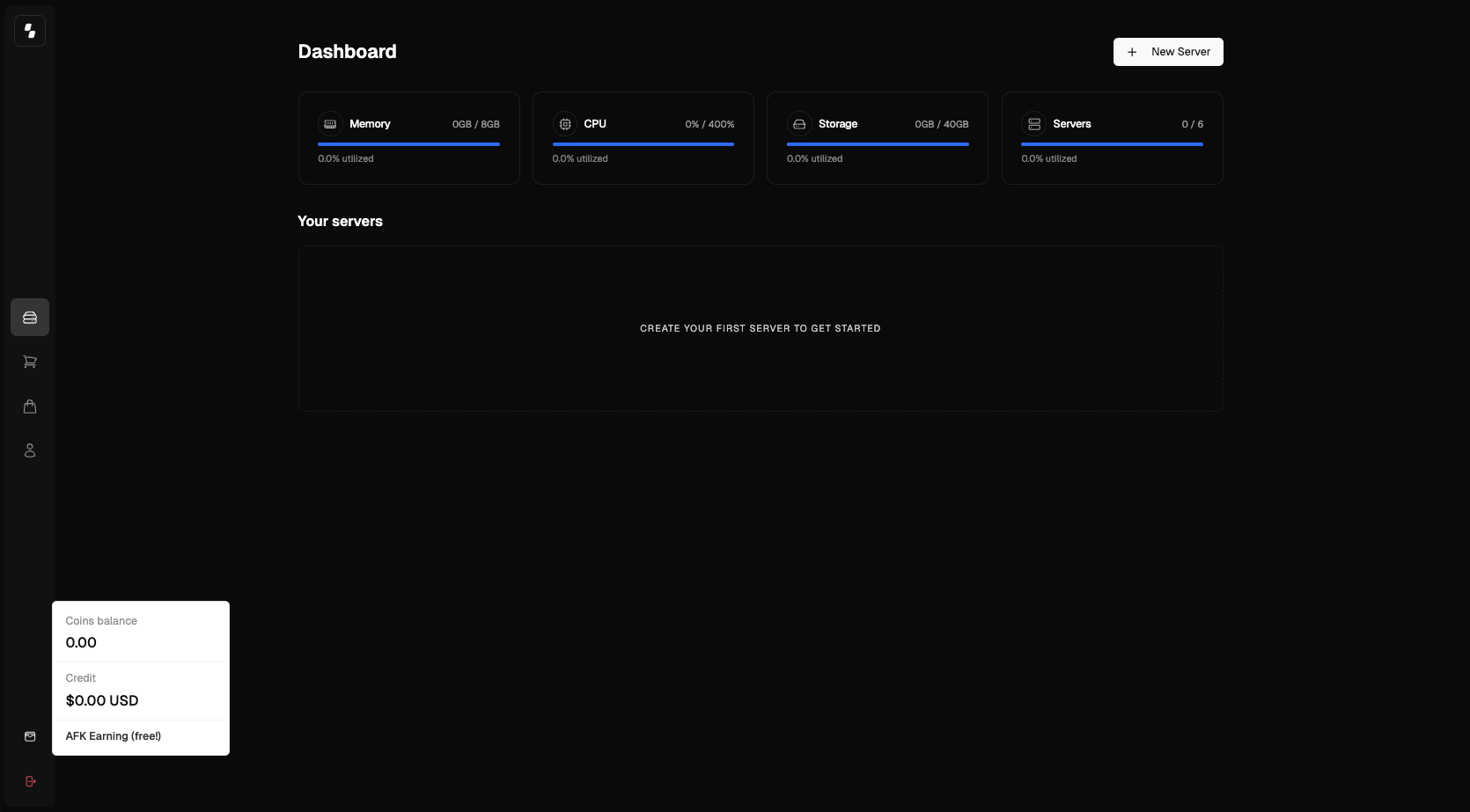Open account settings via the person icon
The height and width of the screenshot is (812, 1470).
click(30, 450)
